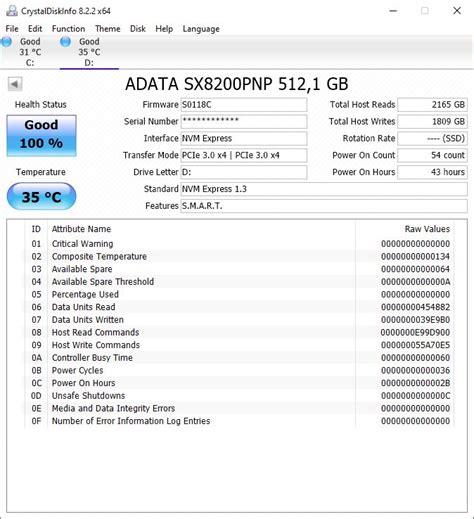Click the Attribute Name column header
This screenshot has height=519, width=474.
[x=201, y=229]
